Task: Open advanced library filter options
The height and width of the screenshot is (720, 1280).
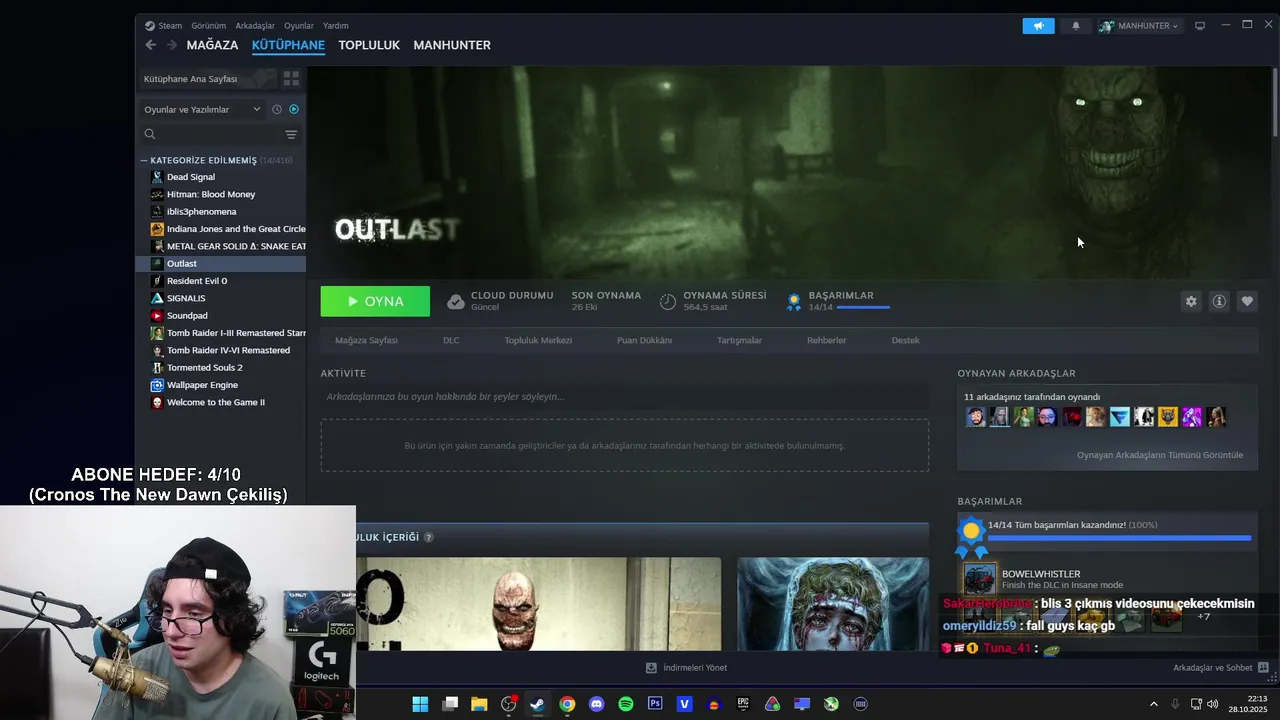Action: [291, 134]
